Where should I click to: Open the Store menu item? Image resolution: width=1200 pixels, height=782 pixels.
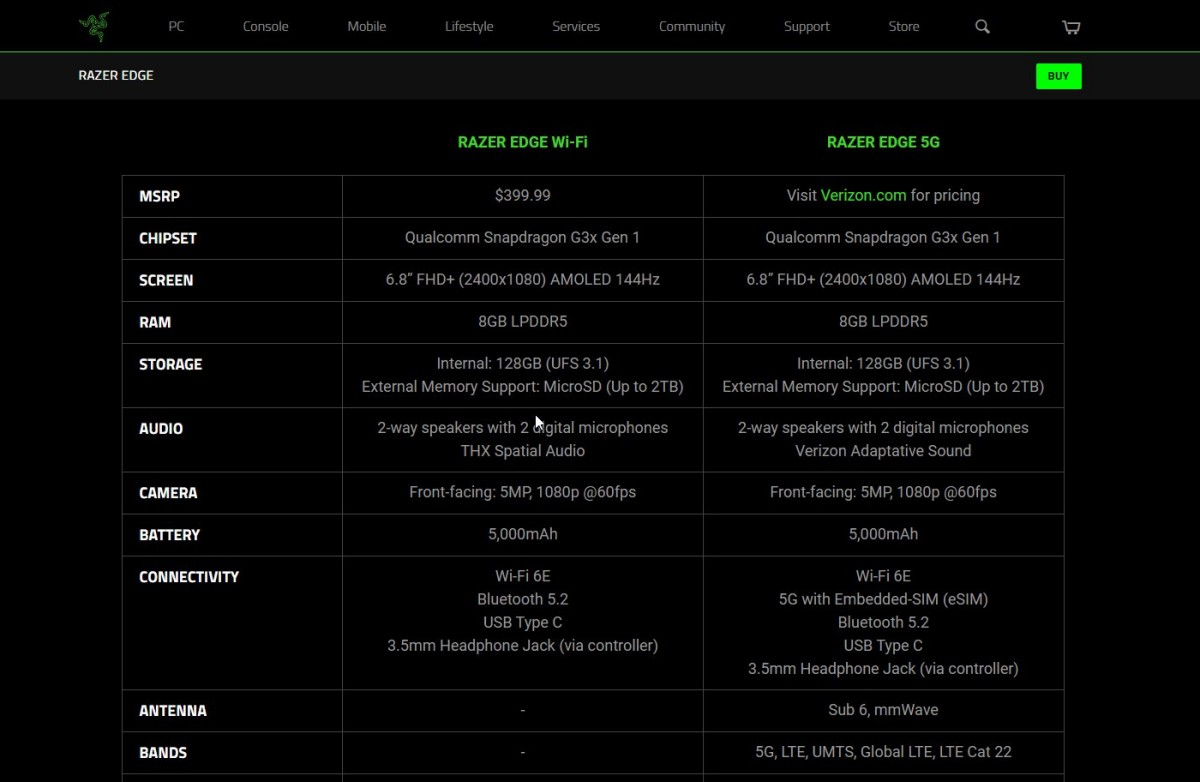tap(903, 27)
